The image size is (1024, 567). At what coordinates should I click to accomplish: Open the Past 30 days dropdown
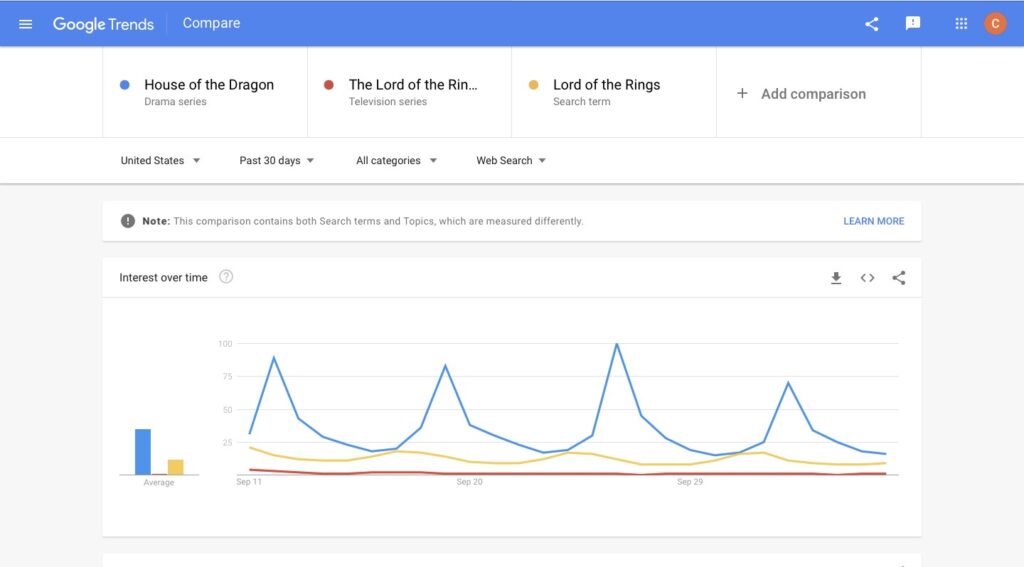pyautogui.click(x=276, y=161)
